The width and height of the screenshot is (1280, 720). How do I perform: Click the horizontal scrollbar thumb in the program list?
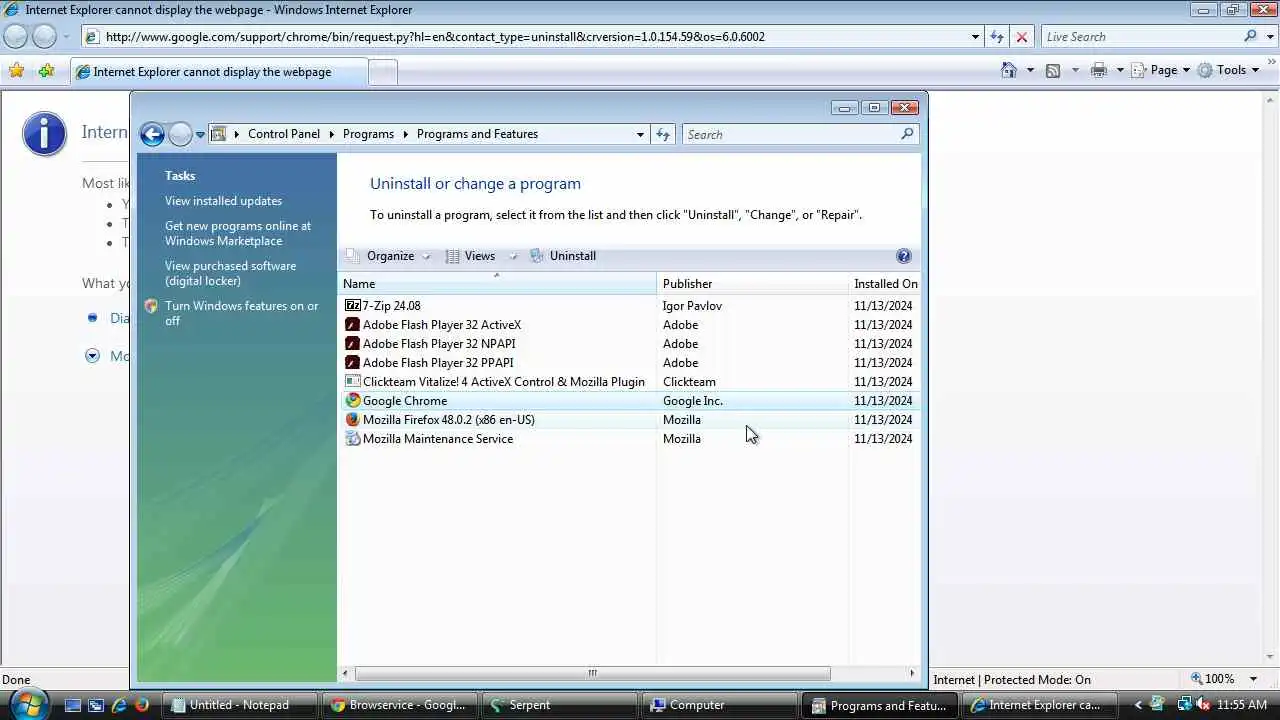pos(592,673)
